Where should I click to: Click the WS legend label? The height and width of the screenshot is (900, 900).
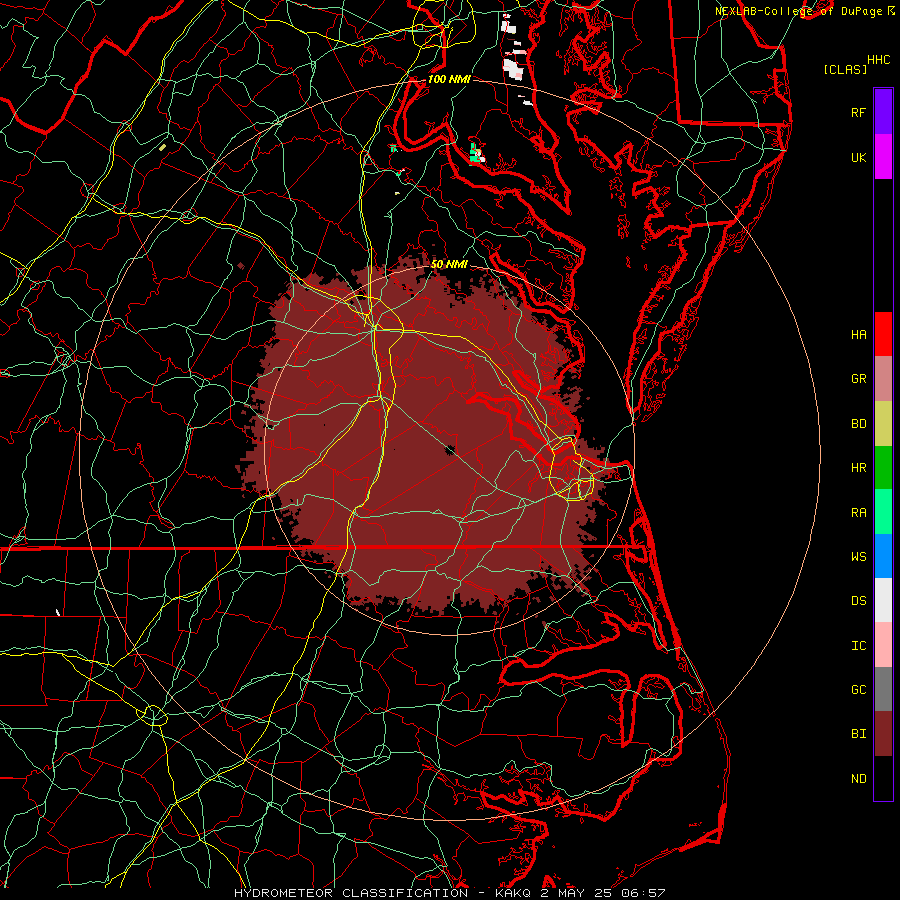pyautogui.click(x=858, y=556)
